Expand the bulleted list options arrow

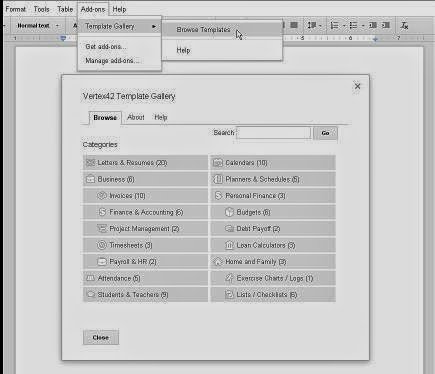point(363,26)
